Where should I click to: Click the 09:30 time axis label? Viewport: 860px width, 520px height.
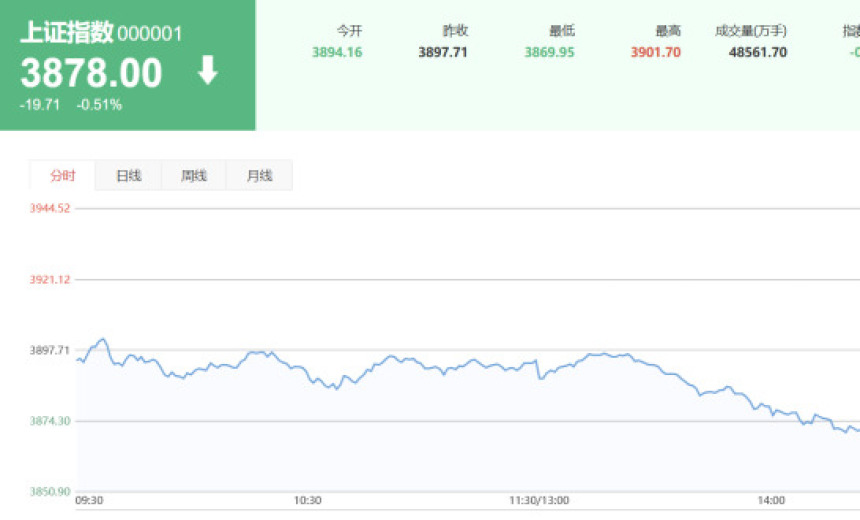(x=90, y=501)
